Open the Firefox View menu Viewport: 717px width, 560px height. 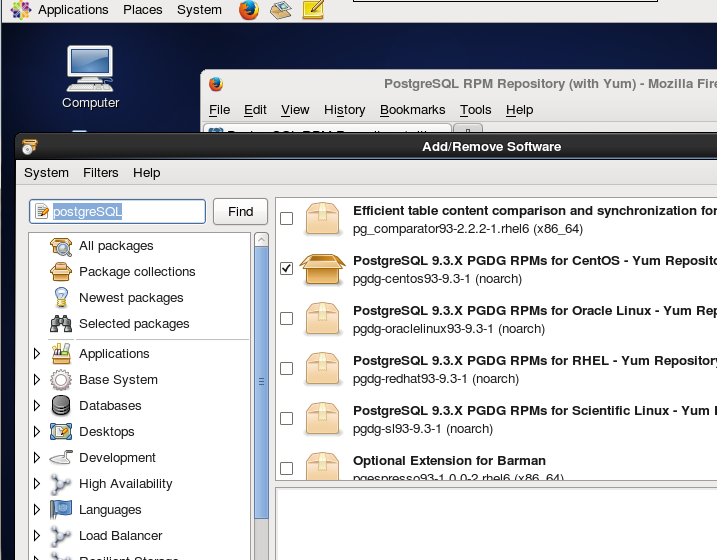tap(295, 110)
